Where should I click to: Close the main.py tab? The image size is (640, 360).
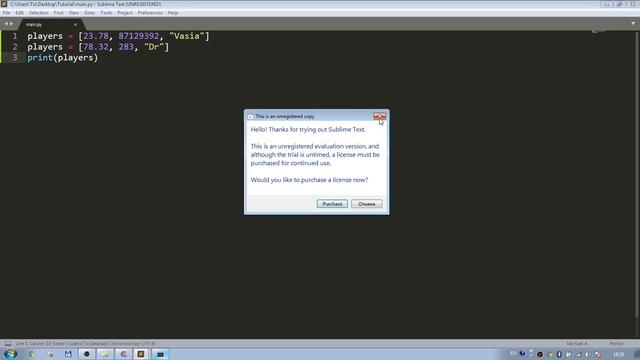click(x=75, y=24)
